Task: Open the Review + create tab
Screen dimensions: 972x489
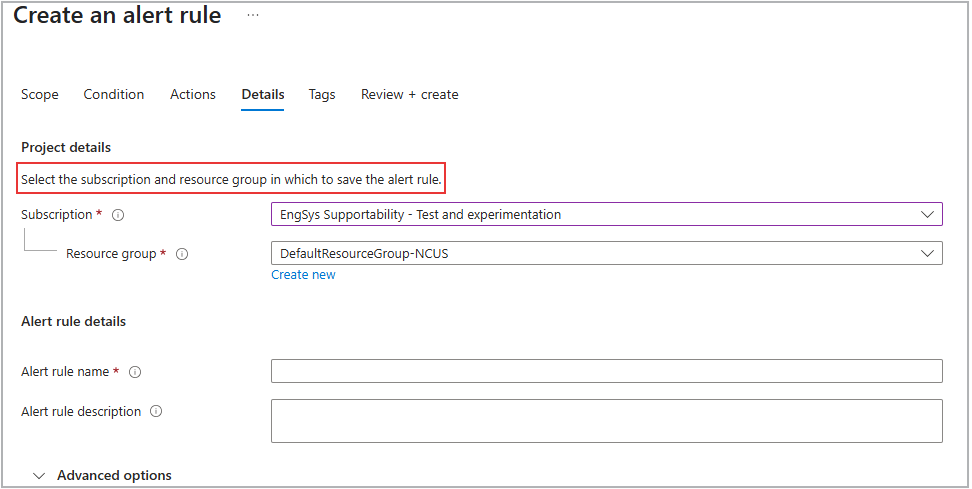Action: click(x=410, y=94)
